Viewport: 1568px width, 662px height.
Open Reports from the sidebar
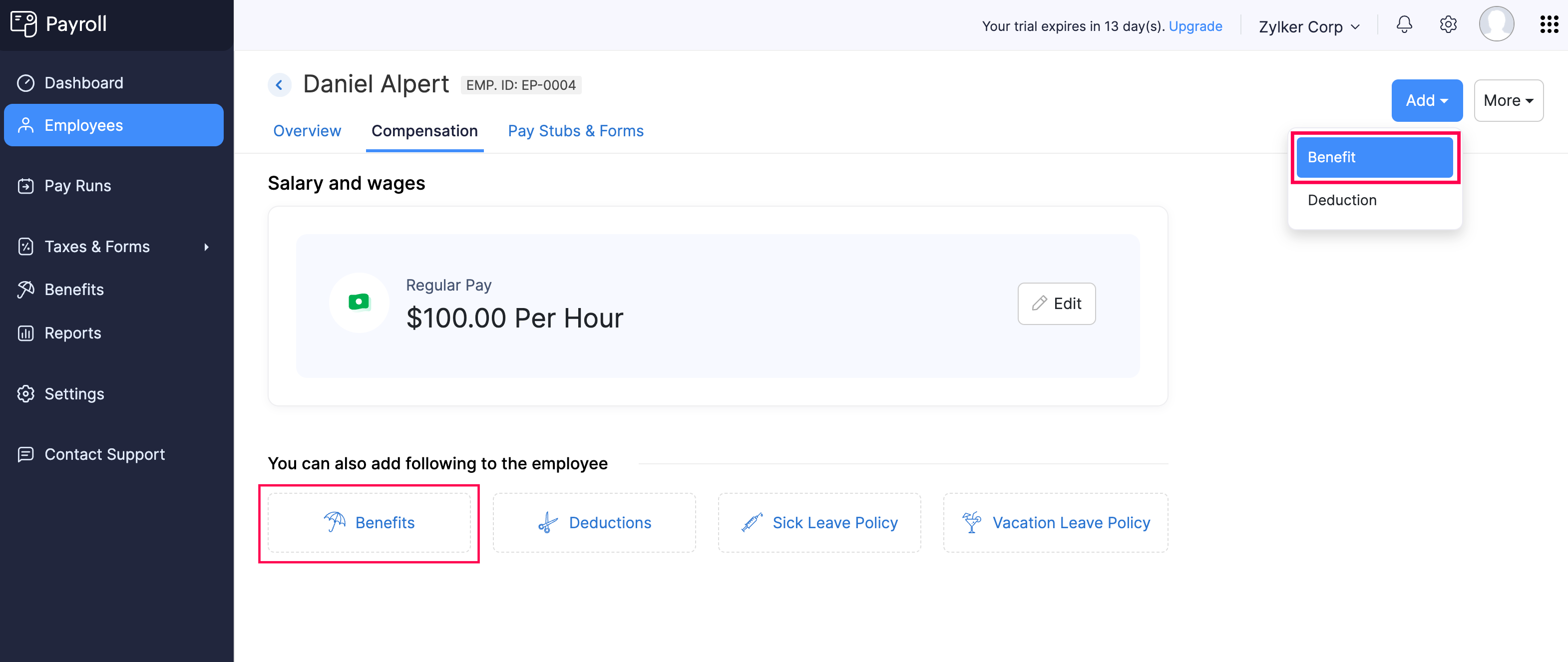coord(72,333)
